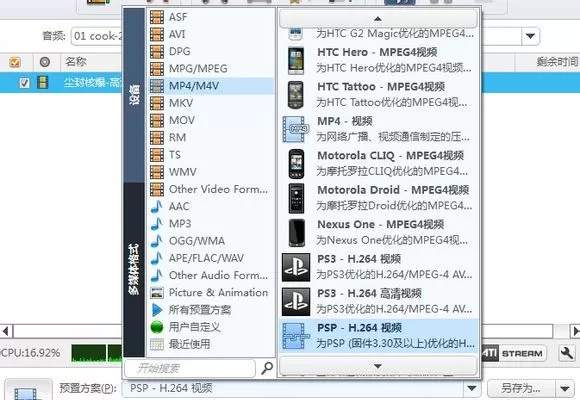Choose AVI video format

211,34
